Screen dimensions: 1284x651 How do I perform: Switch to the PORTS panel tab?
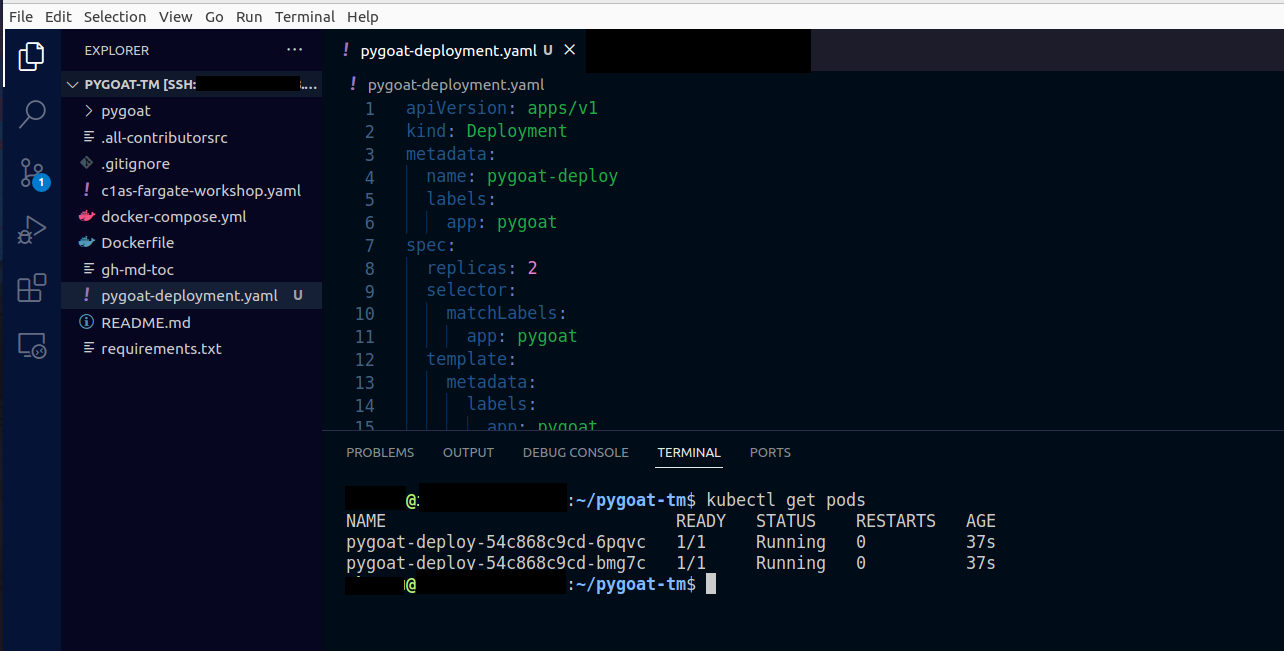point(770,453)
